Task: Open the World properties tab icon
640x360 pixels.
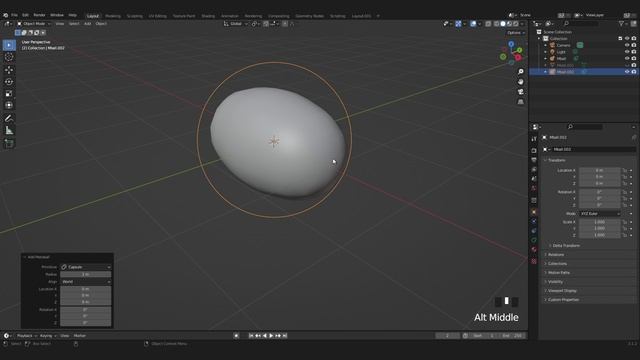Action: [x=534, y=189]
